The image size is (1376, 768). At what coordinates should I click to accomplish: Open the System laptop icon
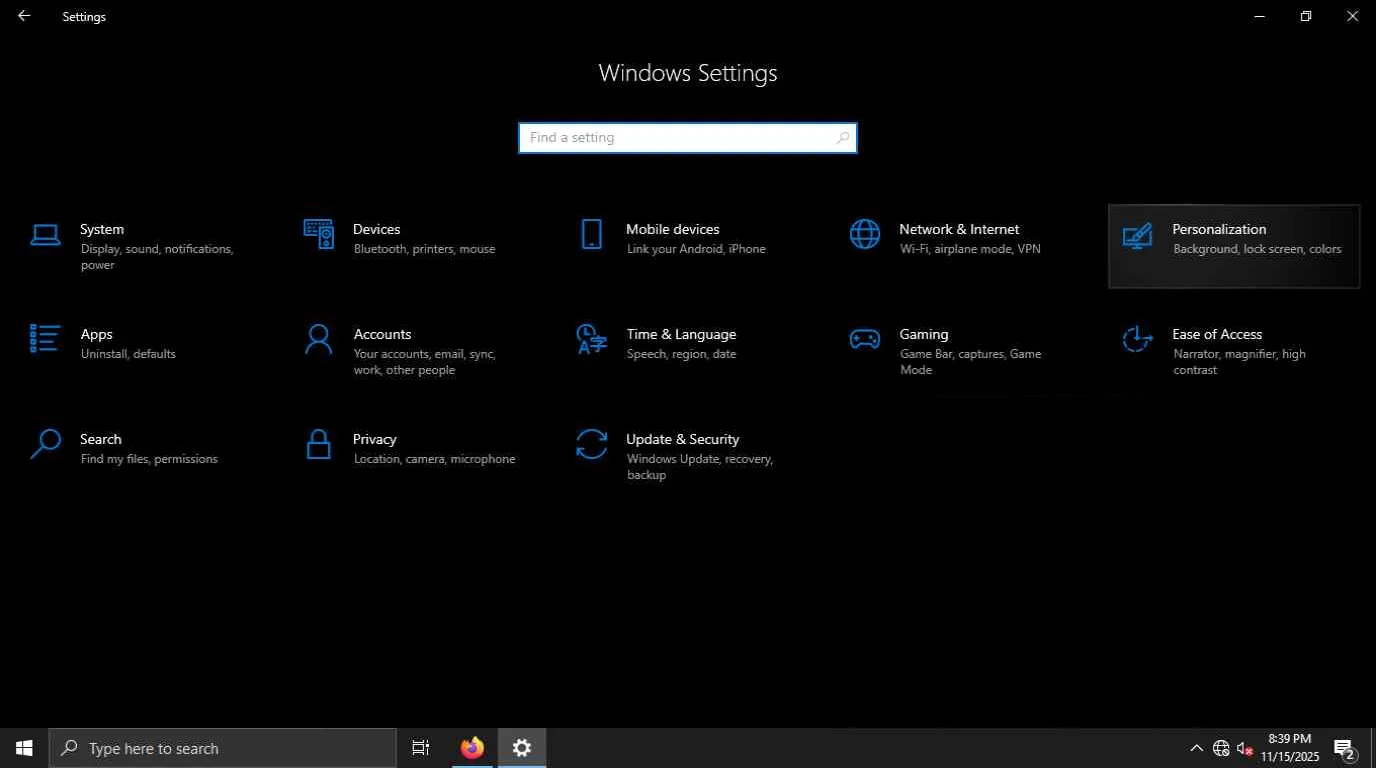click(45, 234)
